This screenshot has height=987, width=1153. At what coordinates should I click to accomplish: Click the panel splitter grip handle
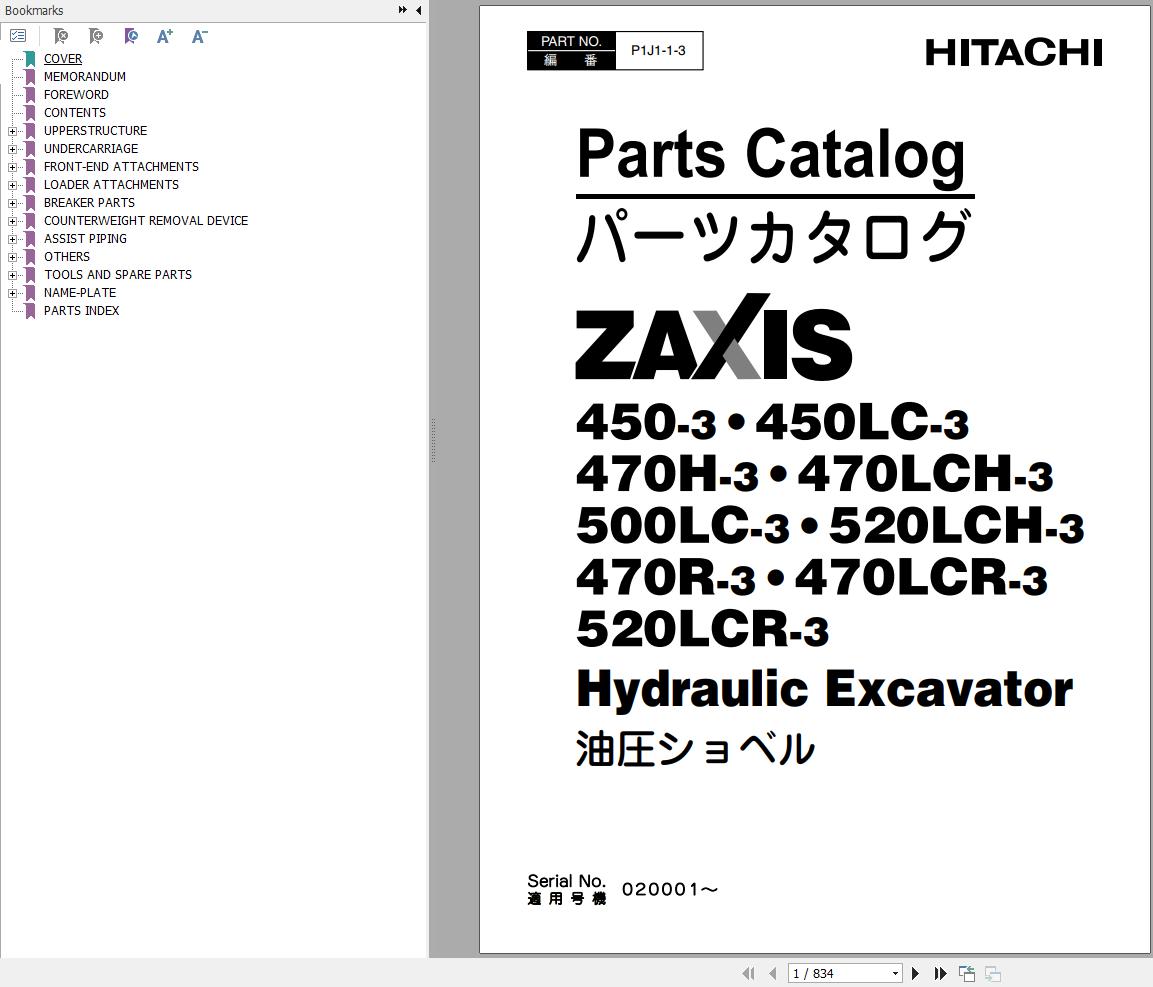pos(433,440)
